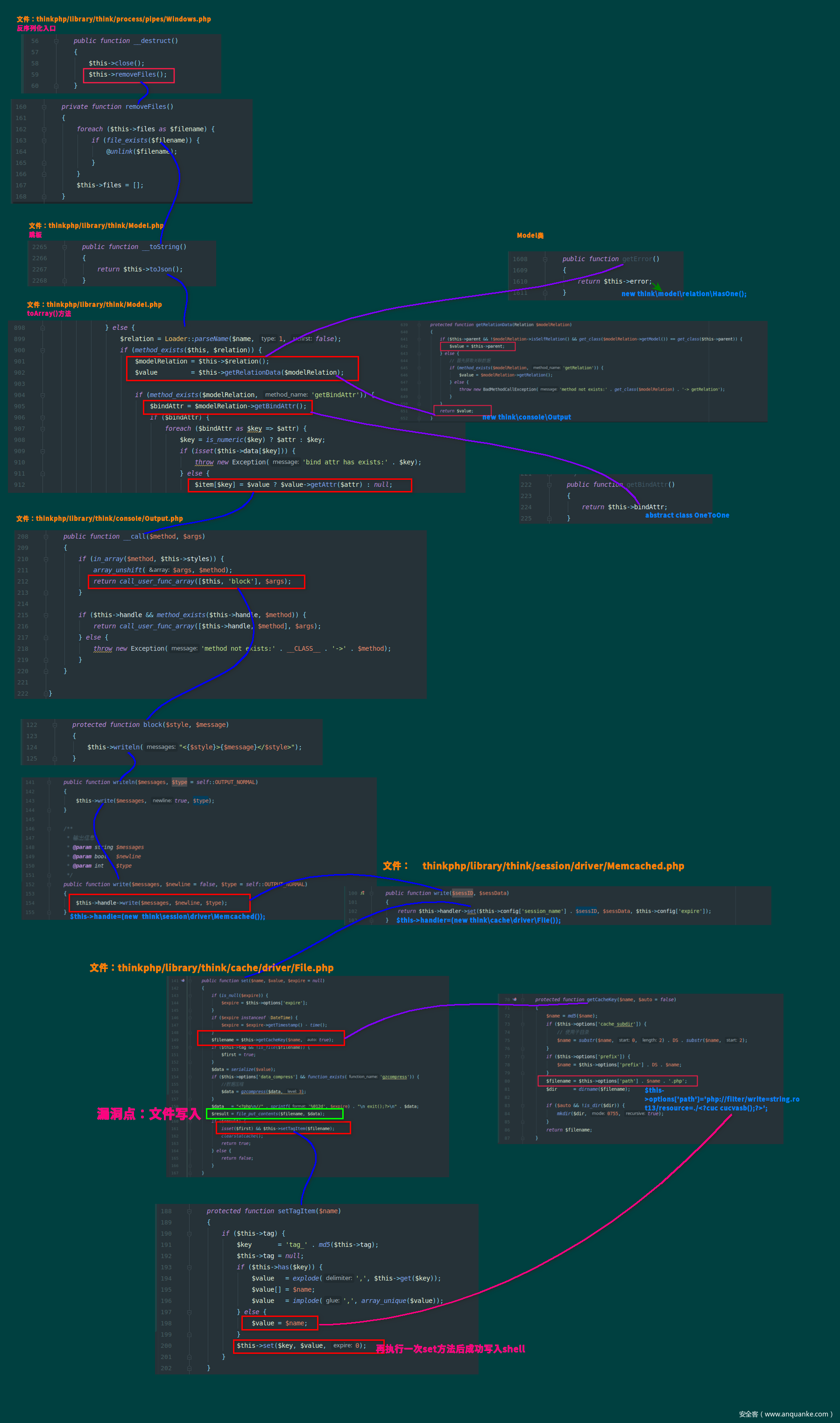This screenshot has width=840, height=1423.
Task: Fold the file_exists if block at line 163
Action: [x=43, y=141]
